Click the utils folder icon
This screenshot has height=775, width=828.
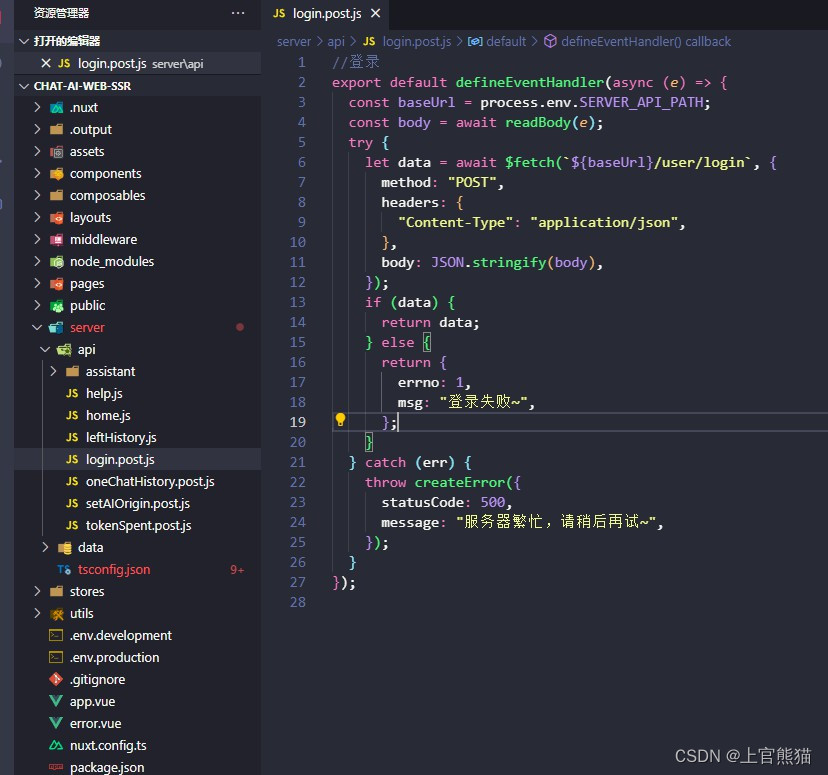[x=57, y=614]
